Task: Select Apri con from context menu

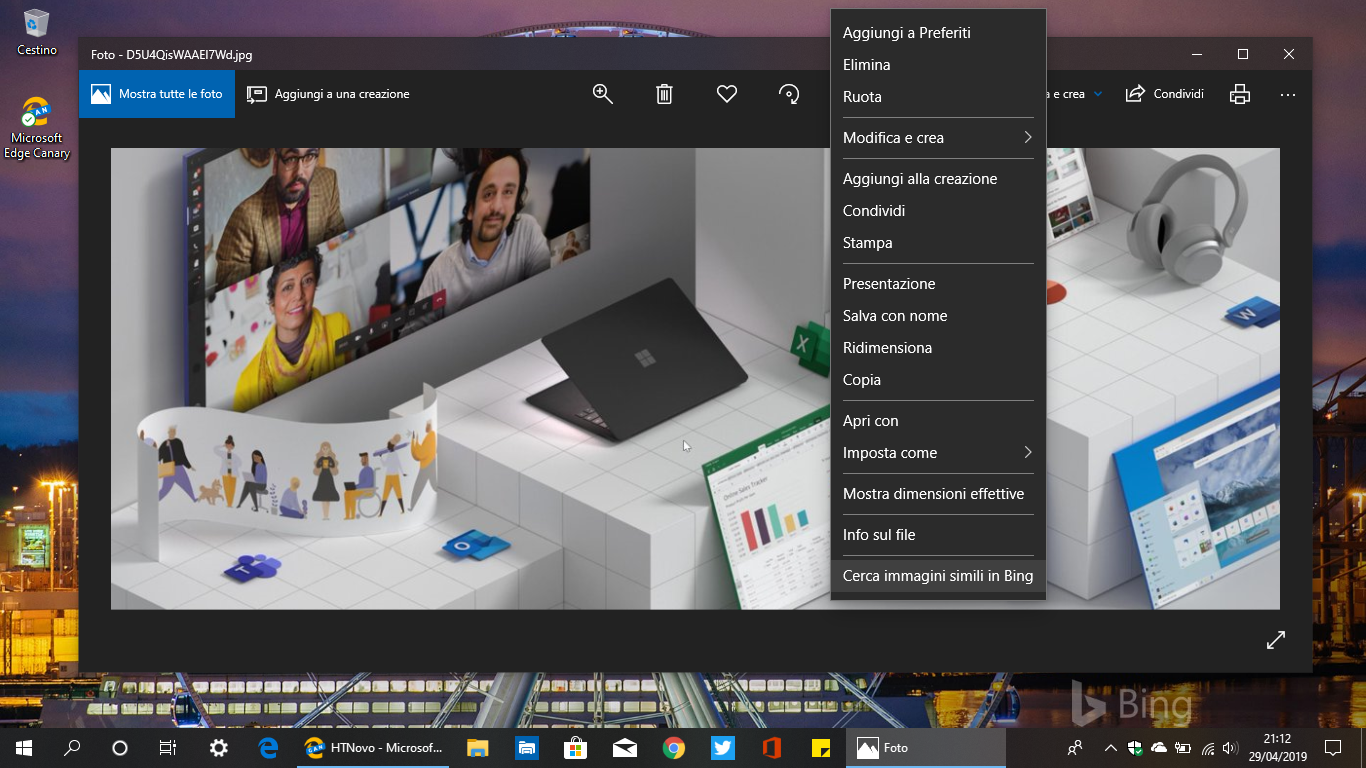Action: click(x=938, y=421)
